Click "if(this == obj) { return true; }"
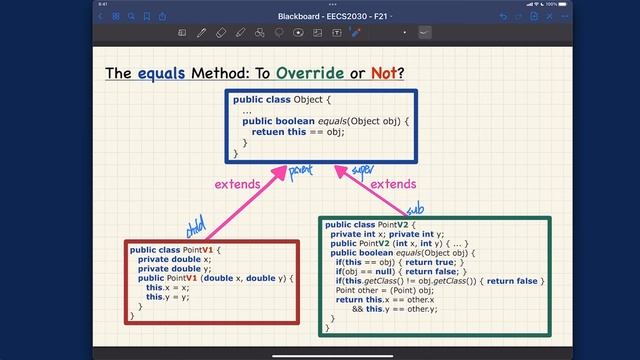This screenshot has height=360, width=640. pyautogui.click(x=400, y=262)
